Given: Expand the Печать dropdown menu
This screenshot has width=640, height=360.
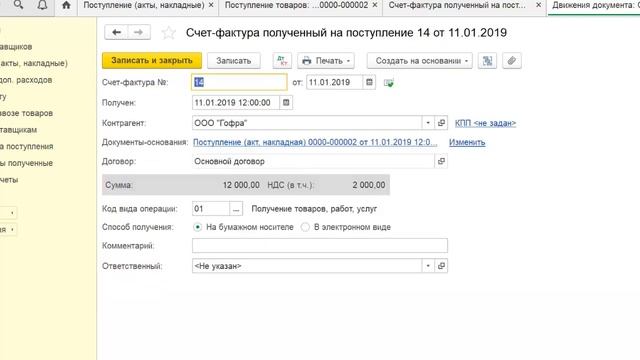Looking at the screenshot, I should coord(326,61).
